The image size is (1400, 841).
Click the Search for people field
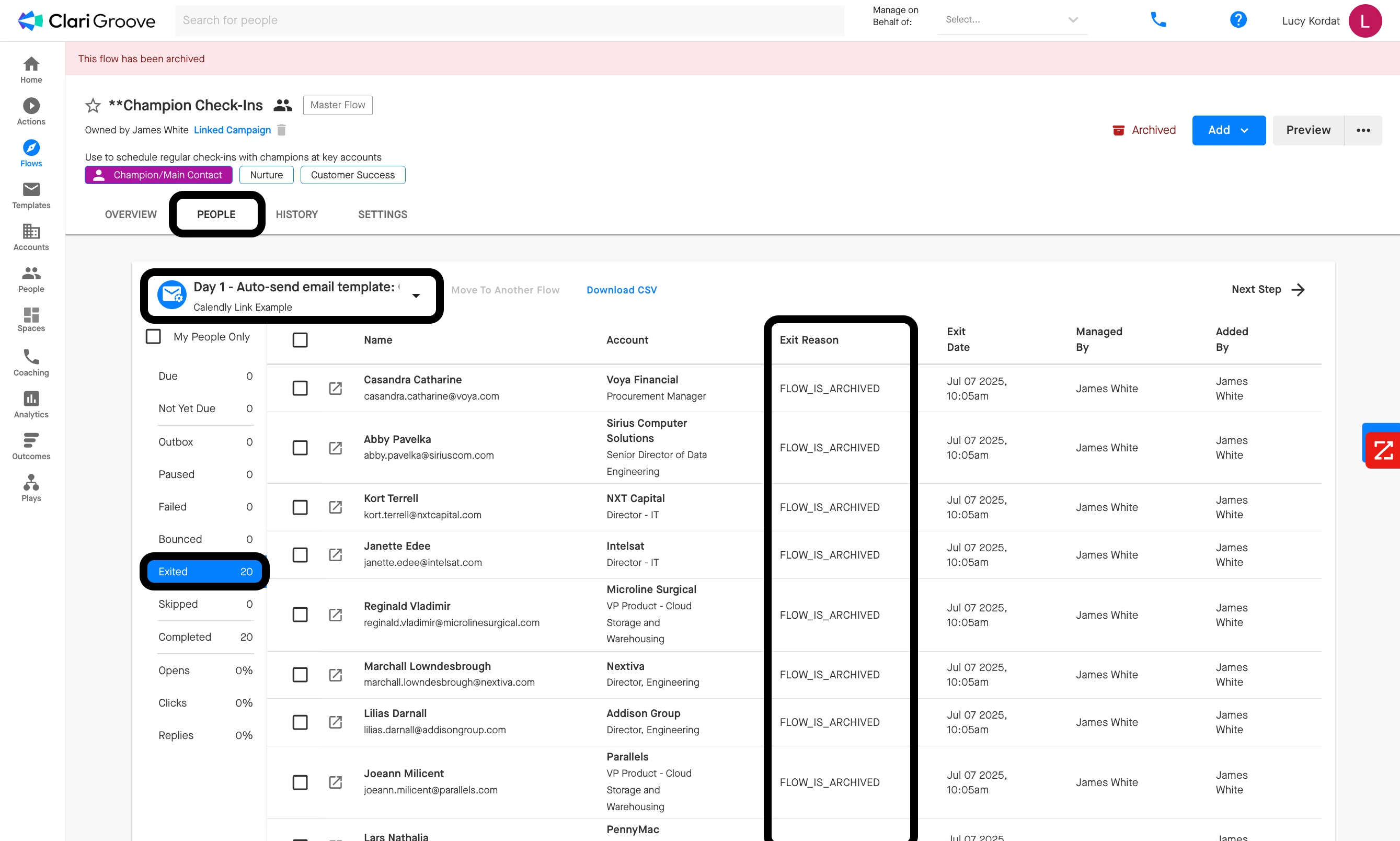(509, 20)
